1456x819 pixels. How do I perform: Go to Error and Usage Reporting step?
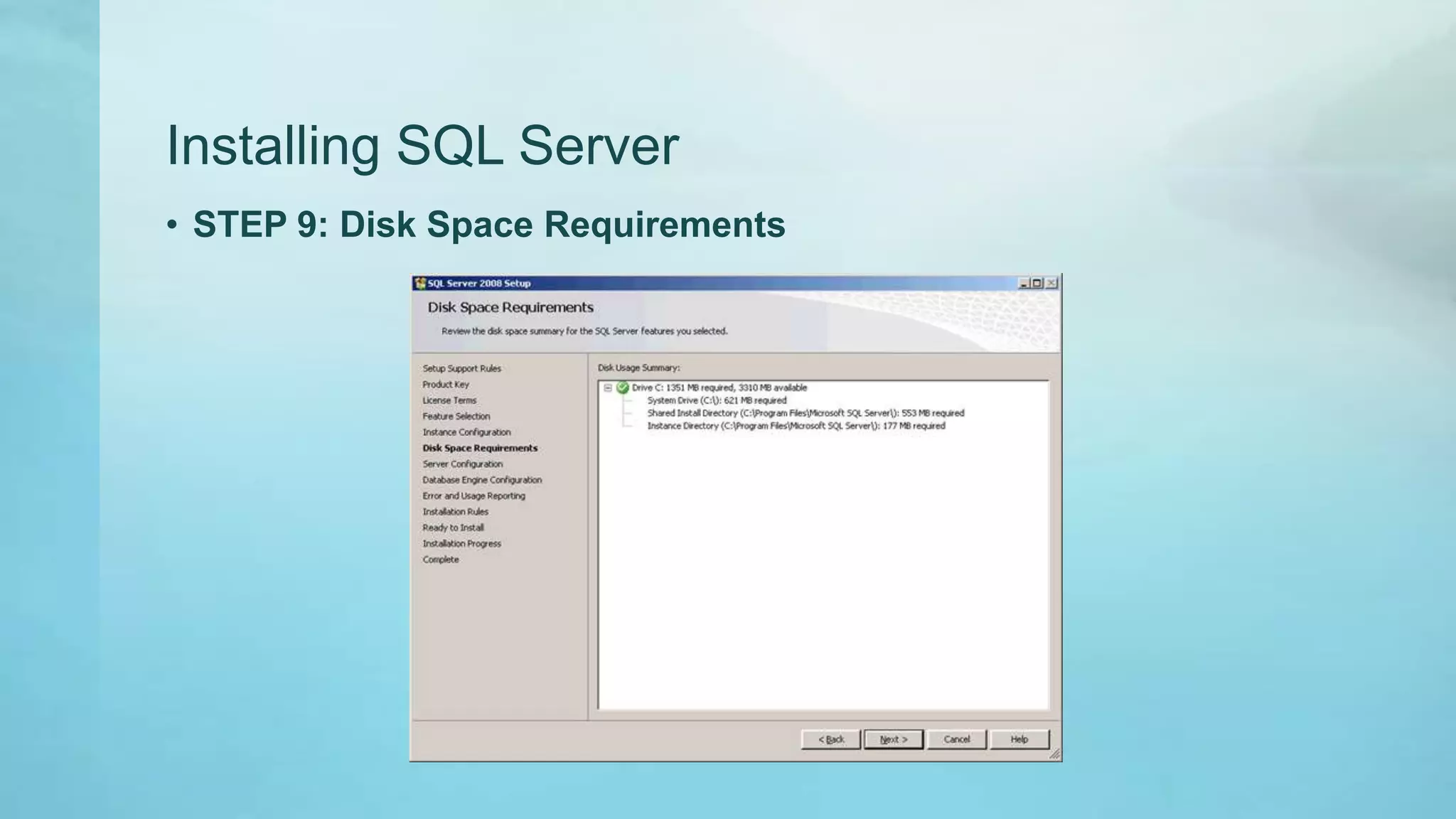473,496
